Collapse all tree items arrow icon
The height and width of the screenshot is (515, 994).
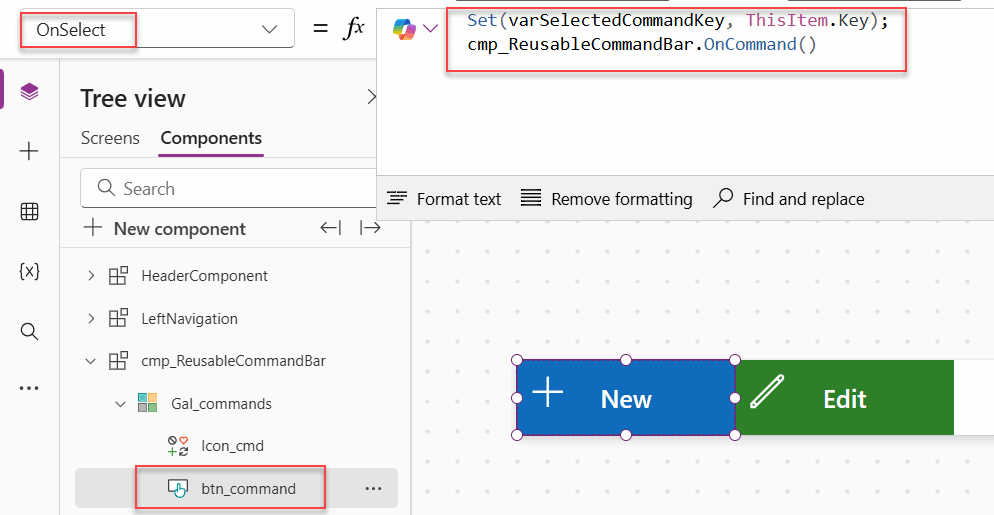331,228
